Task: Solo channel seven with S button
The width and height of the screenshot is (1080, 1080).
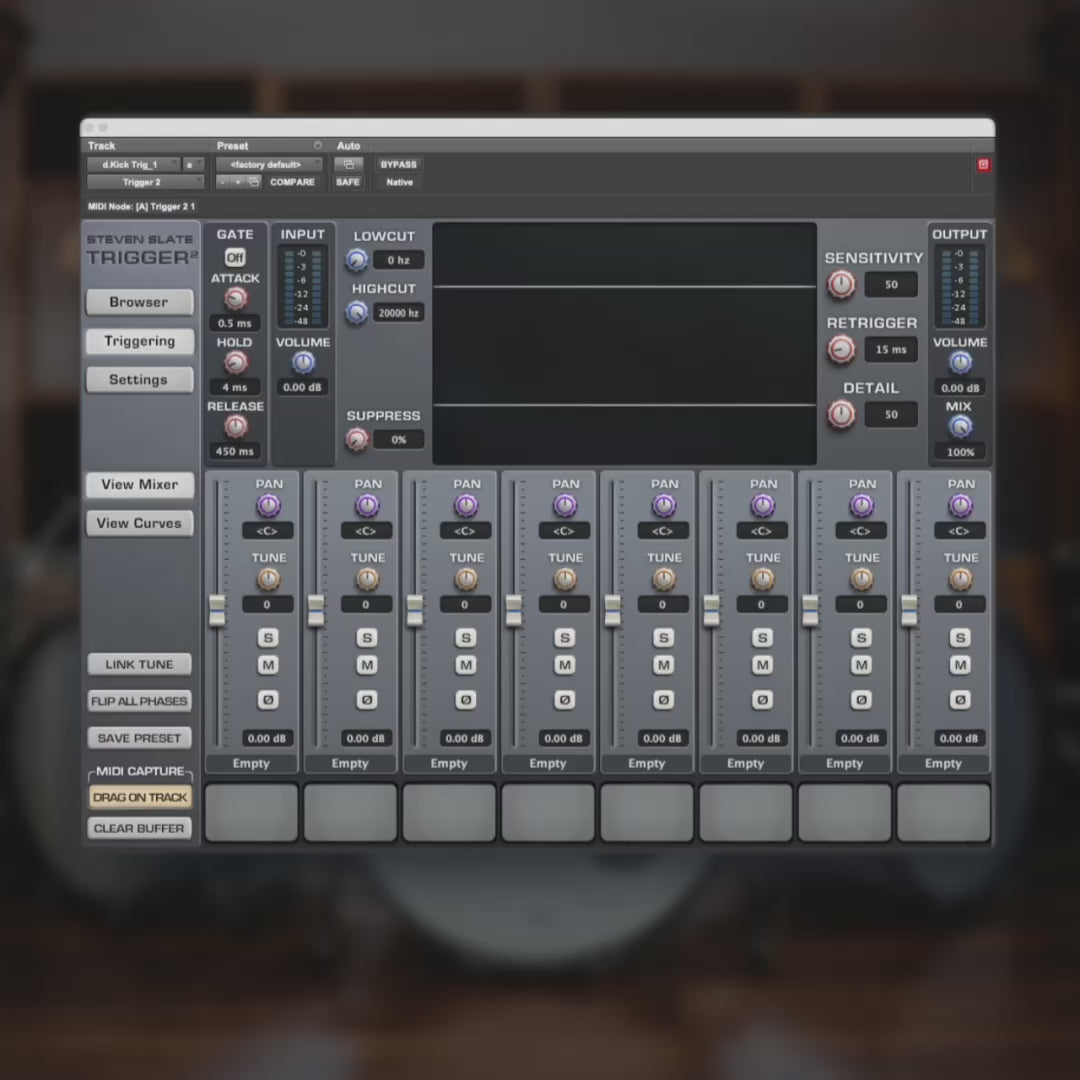Action: pos(861,638)
